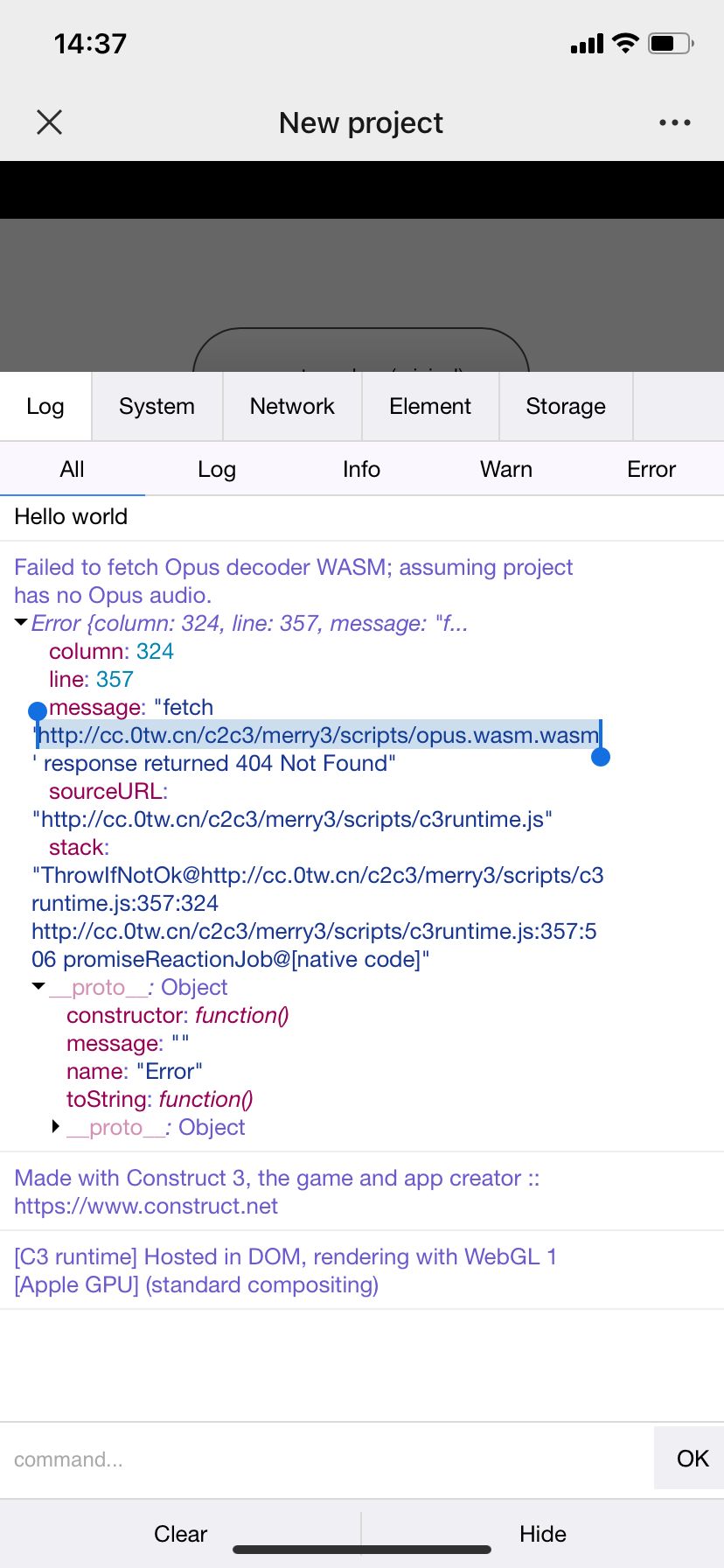The height and width of the screenshot is (1568, 724).
Task: Collapse the expanded Error object entry
Action: (19, 623)
